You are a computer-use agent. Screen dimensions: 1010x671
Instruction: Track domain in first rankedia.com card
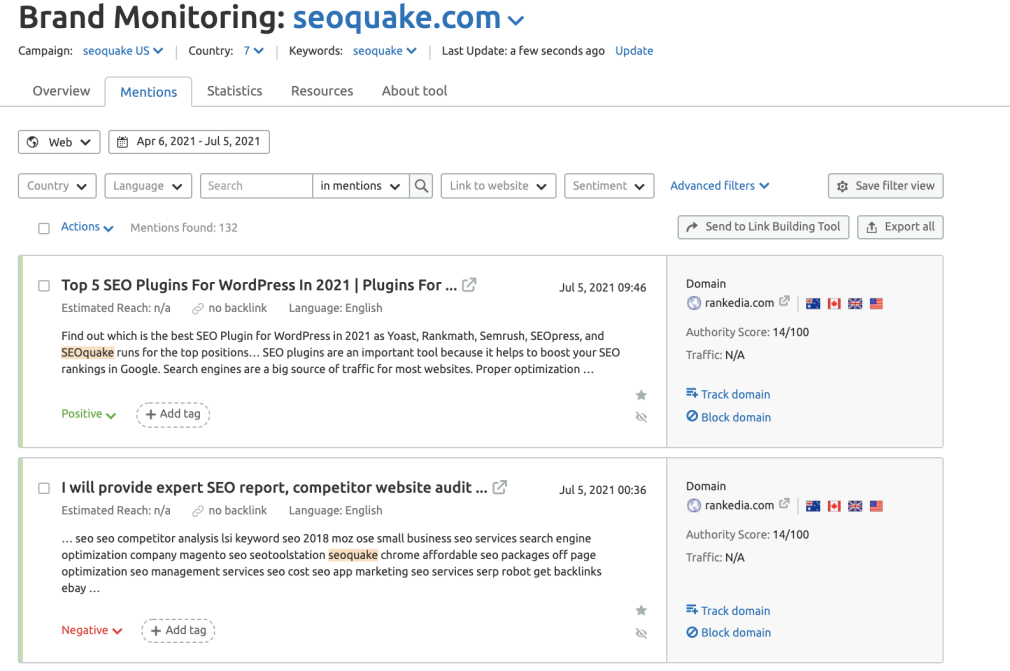728,394
